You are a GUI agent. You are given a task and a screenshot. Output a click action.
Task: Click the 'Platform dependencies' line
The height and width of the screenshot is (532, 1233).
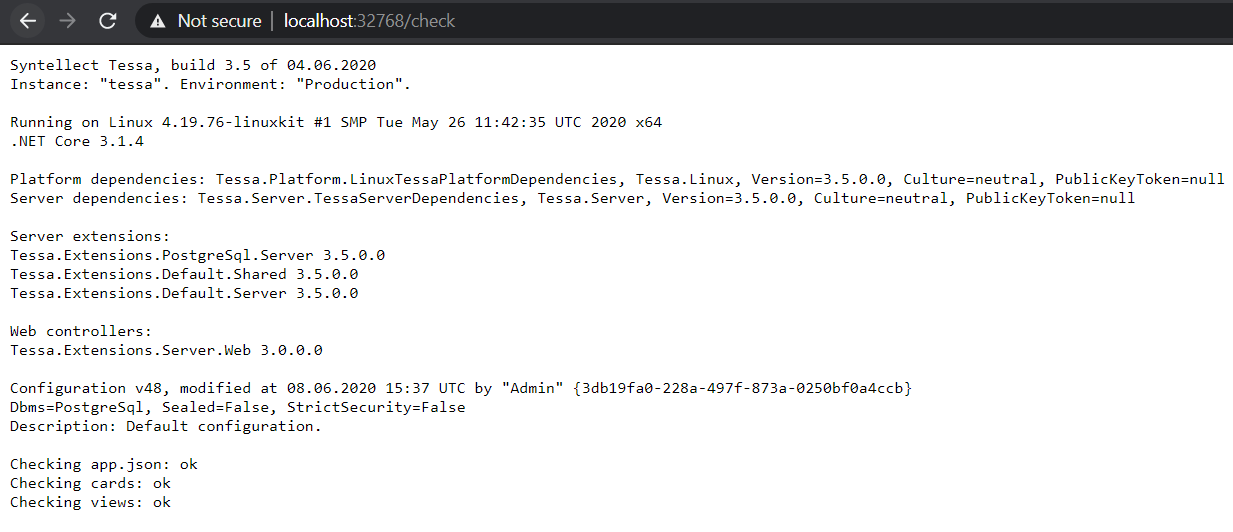(617, 179)
